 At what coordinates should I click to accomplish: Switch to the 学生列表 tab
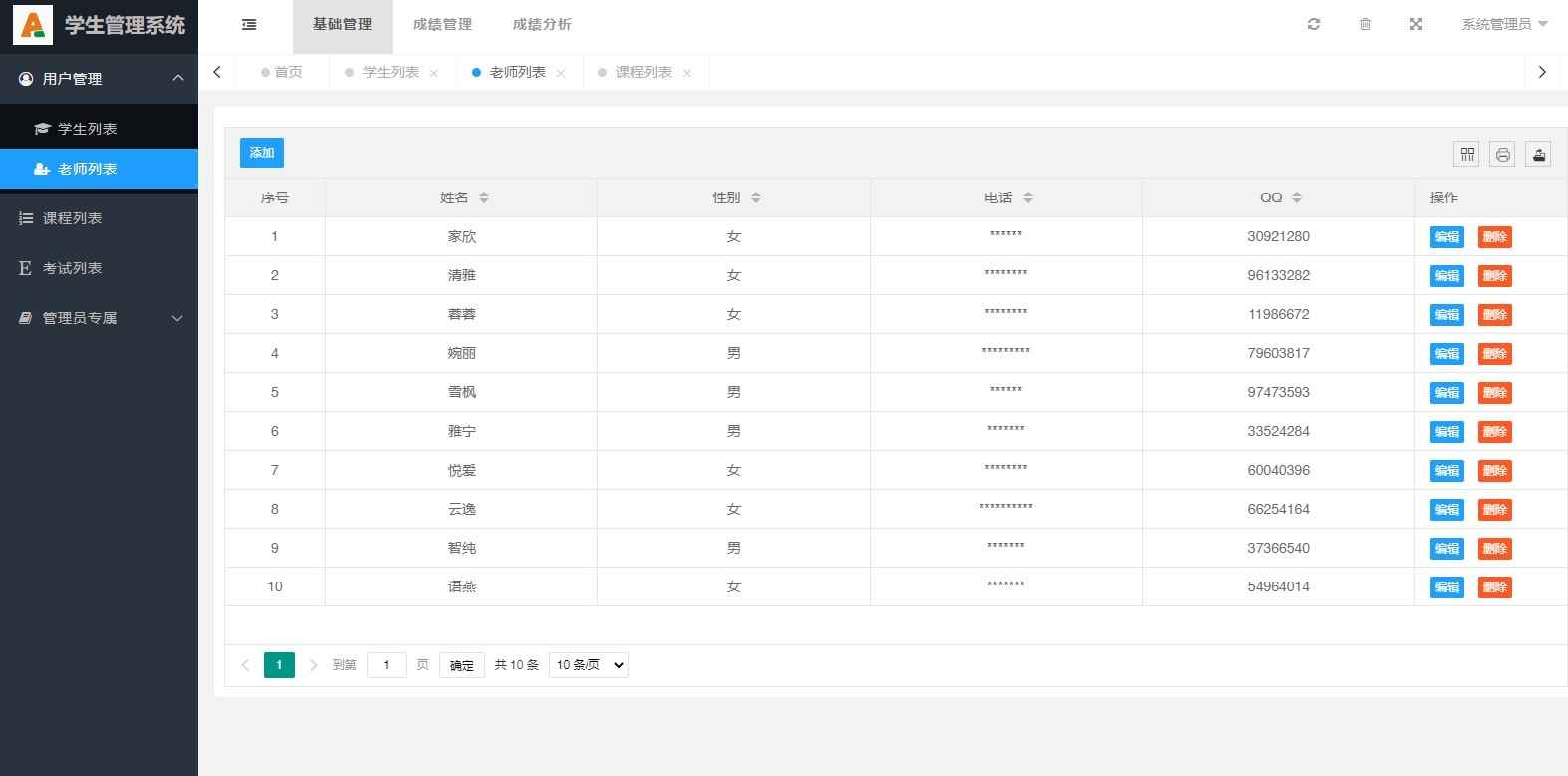390,72
